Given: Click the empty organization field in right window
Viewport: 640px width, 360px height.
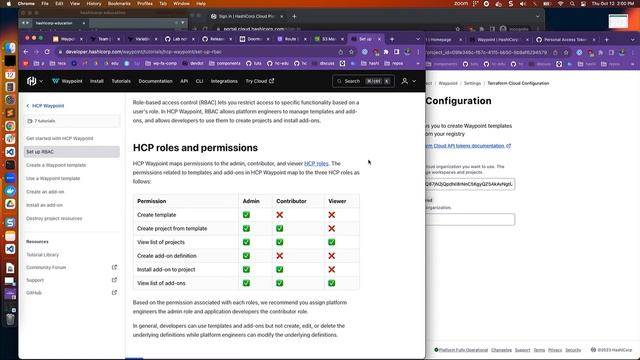Looking at the screenshot, I should (470, 219).
